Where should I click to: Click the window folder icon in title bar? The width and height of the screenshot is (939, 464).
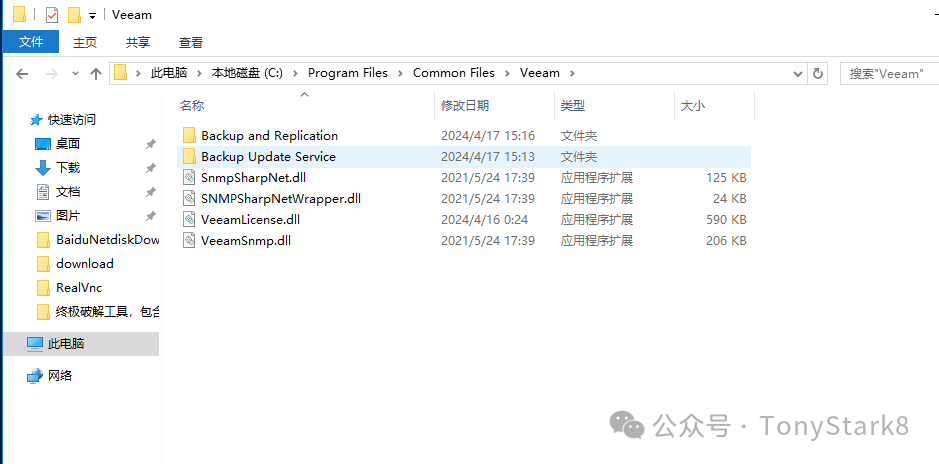pos(19,14)
